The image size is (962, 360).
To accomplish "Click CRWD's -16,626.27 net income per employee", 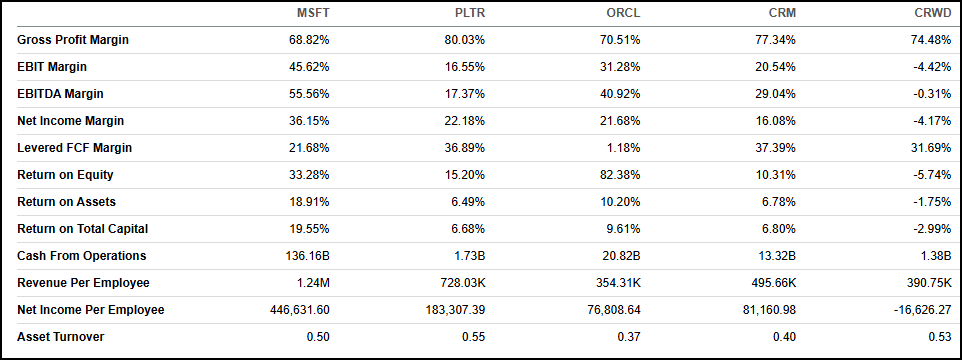I will [923, 310].
